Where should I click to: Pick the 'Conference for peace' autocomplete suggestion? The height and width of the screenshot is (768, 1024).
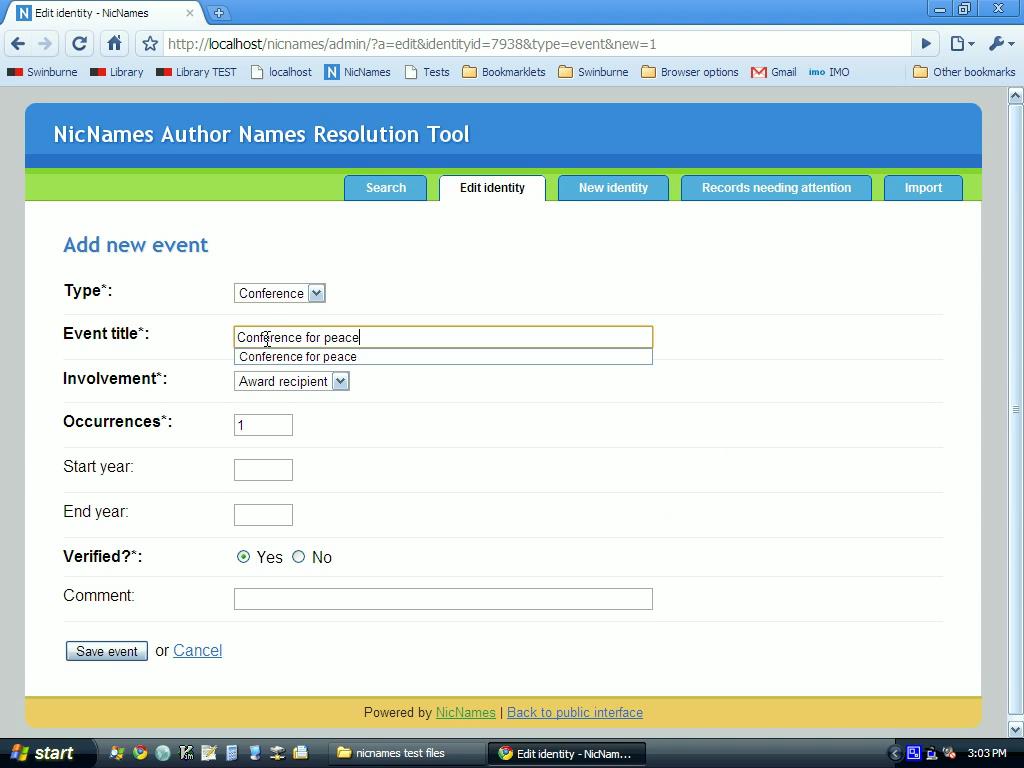[443, 357]
